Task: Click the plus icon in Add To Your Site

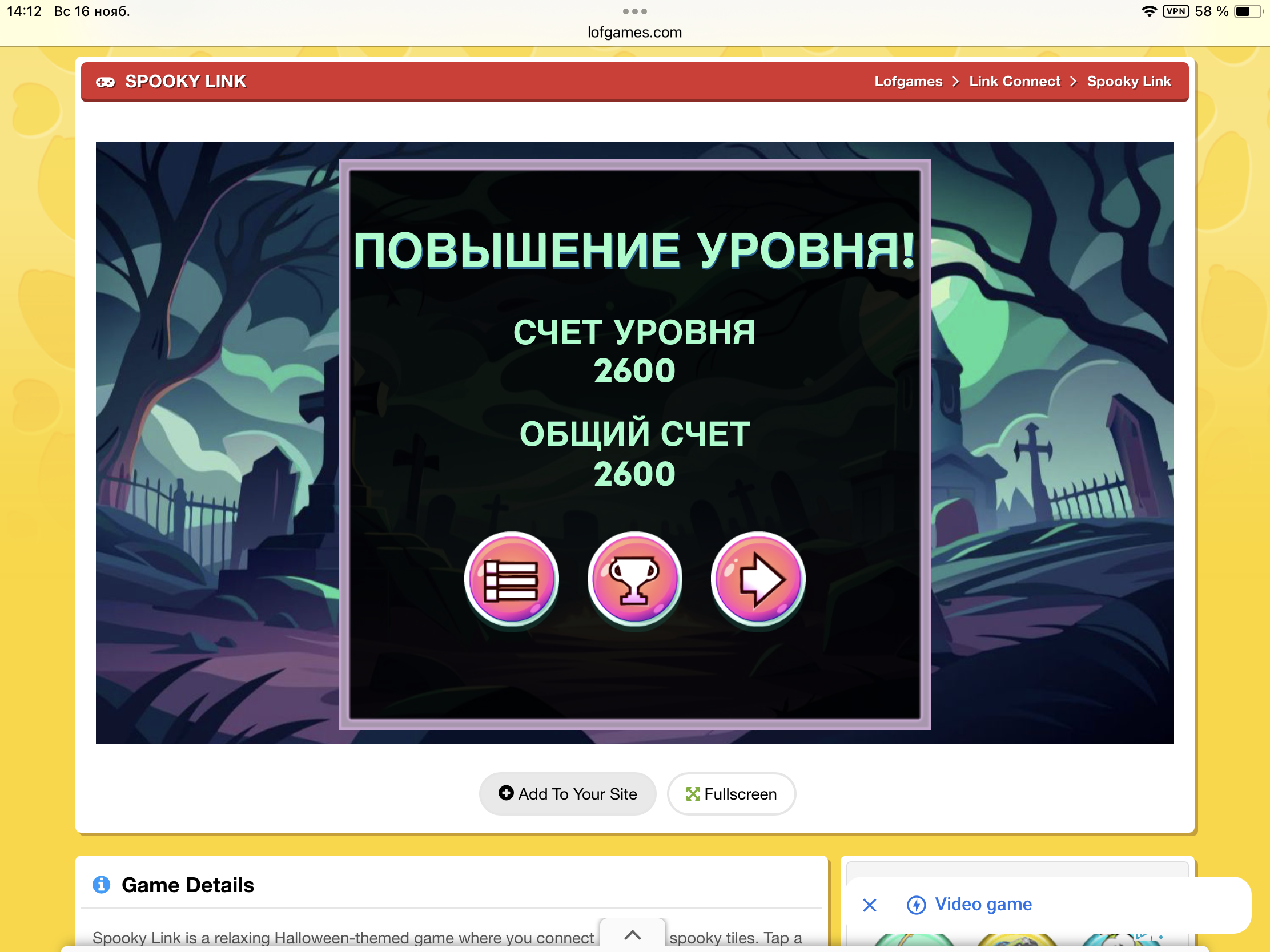Action: click(x=505, y=793)
